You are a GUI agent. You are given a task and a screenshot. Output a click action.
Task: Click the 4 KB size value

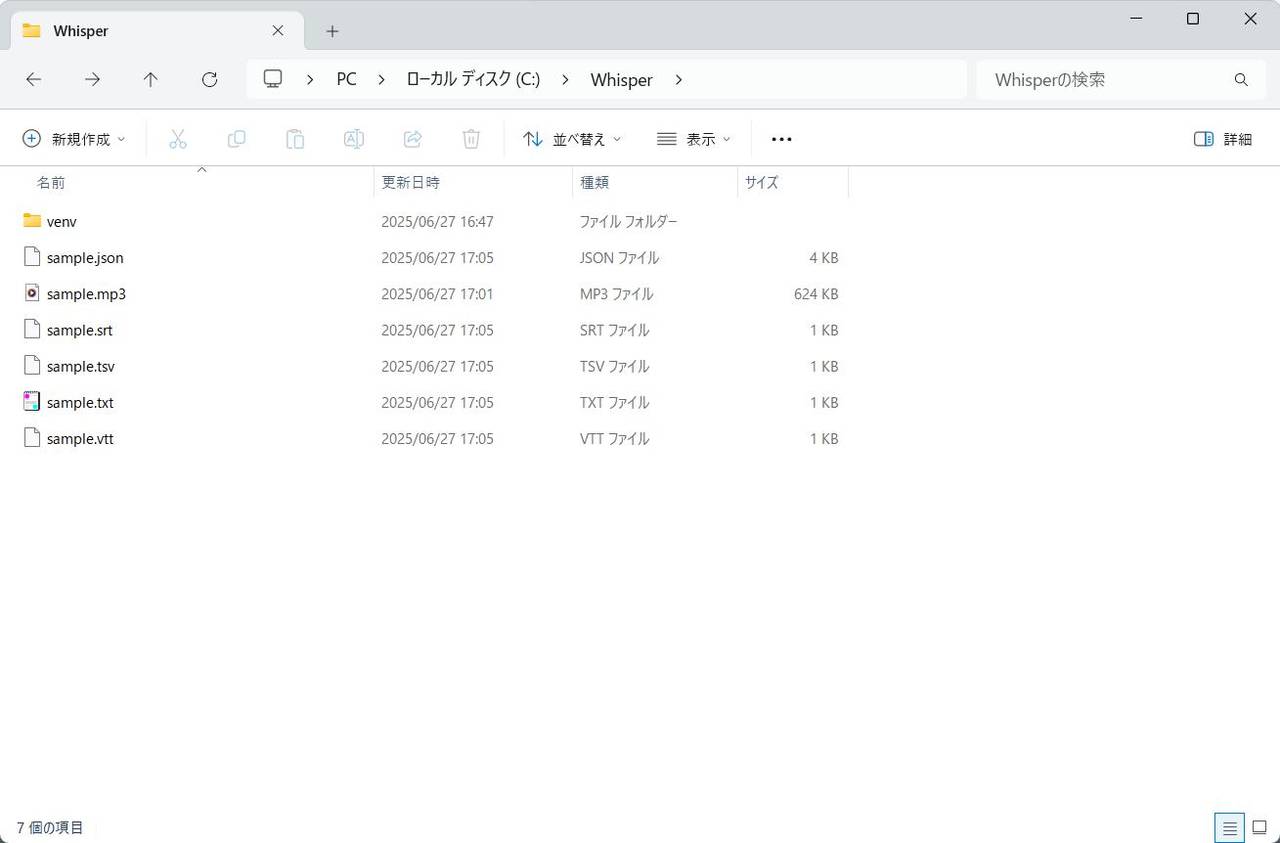[824, 258]
